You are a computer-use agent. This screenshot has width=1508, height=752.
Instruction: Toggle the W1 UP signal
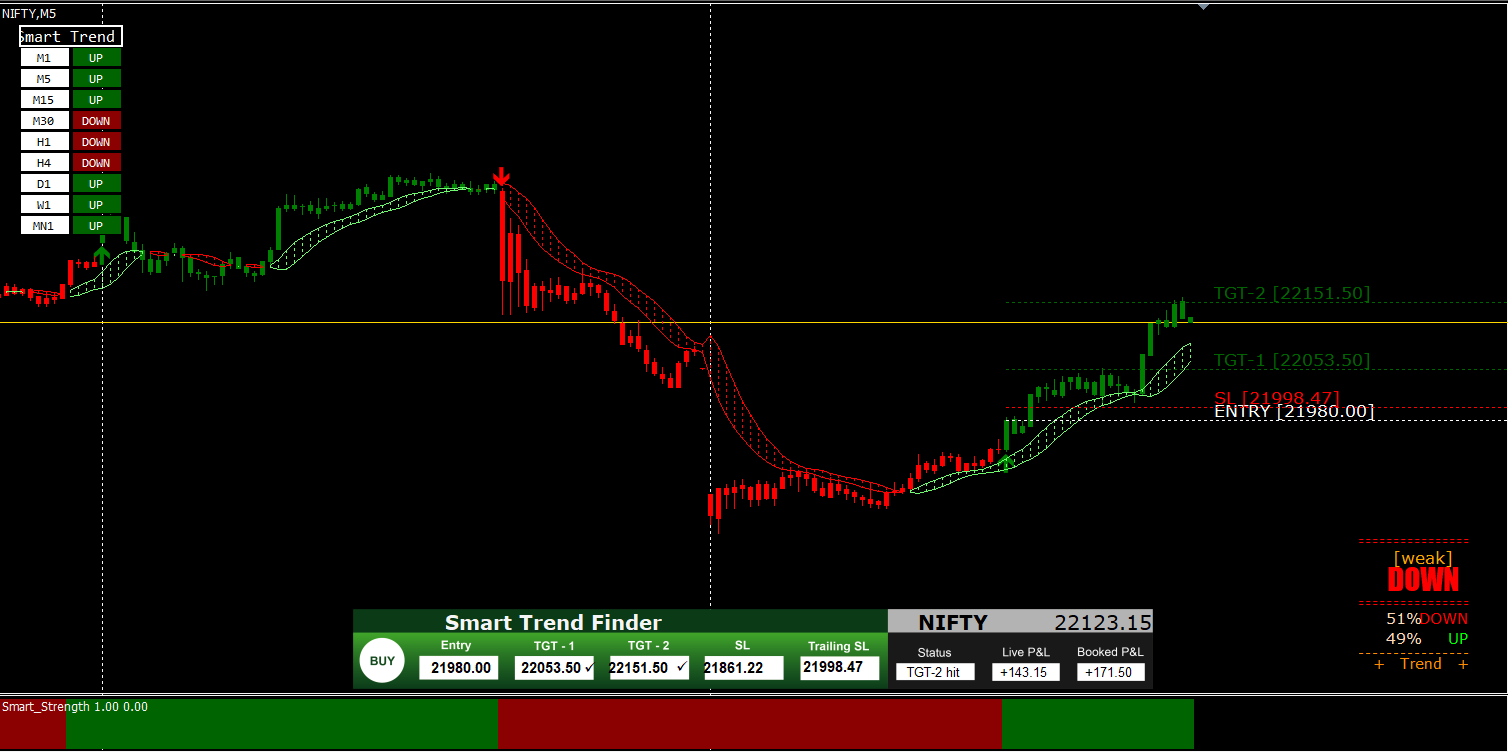(96, 204)
